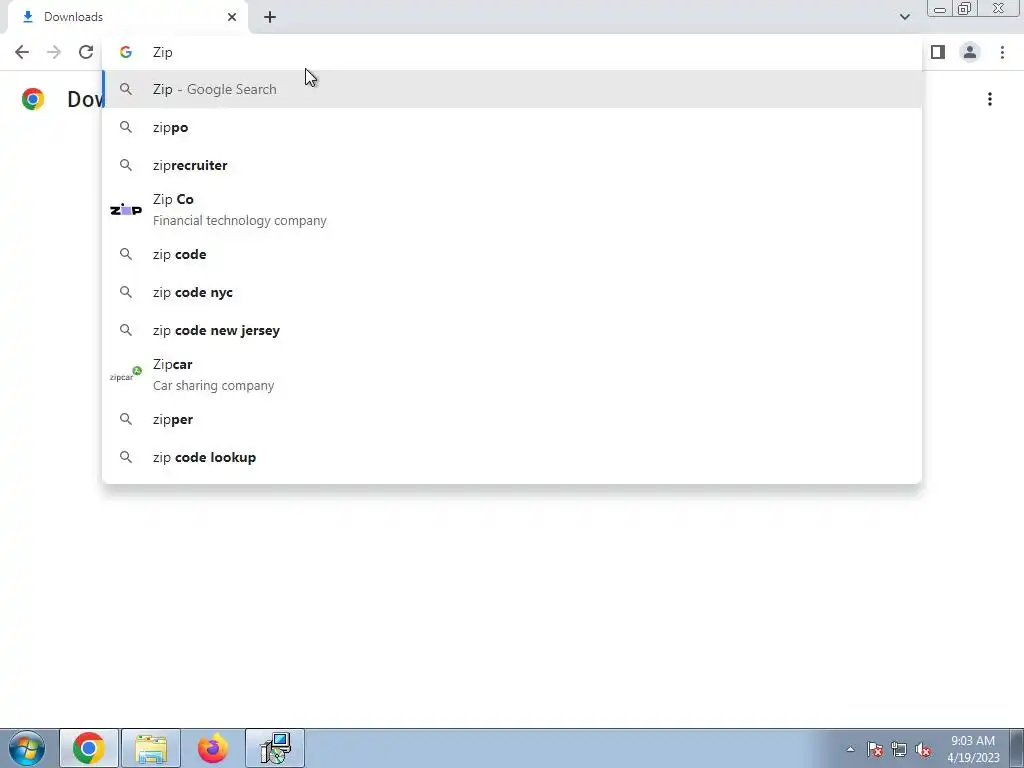Pick the 'zip code nyc' suggestion
This screenshot has height=768, width=1024.
[x=512, y=292]
